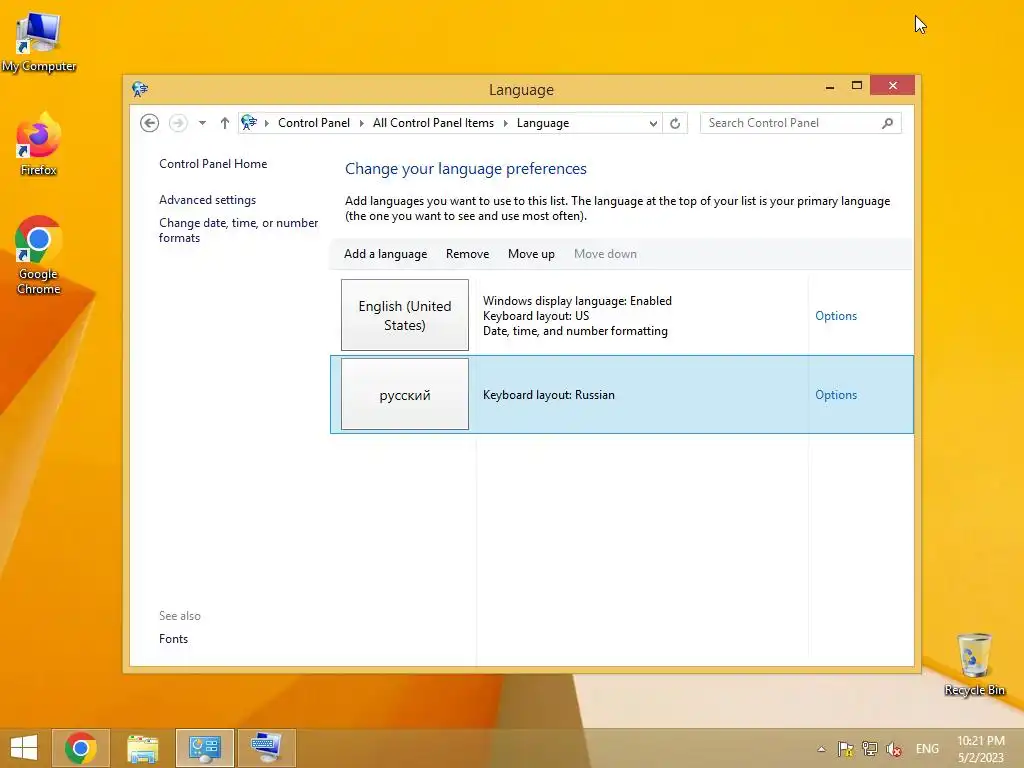This screenshot has width=1024, height=768.
Task: Open Advanced settings link
Action: 208,200
